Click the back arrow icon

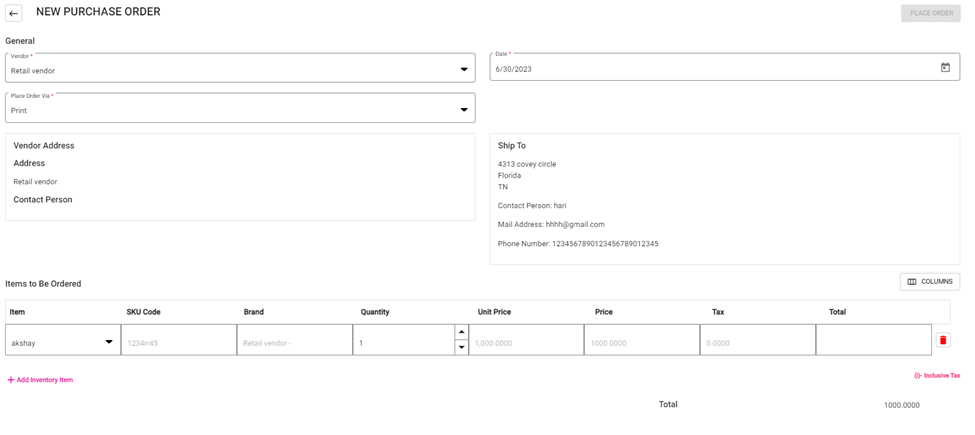(x=14, y=13)
